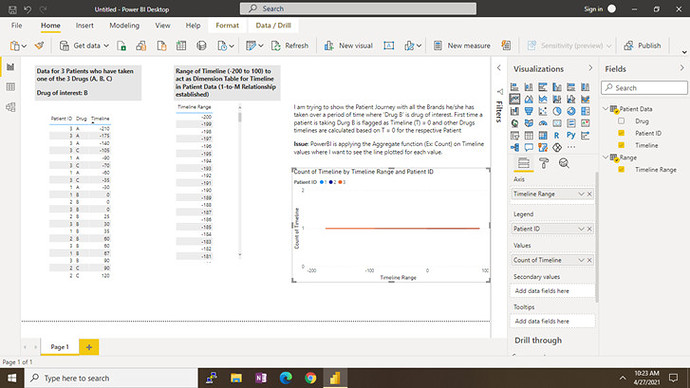Switch to the Insert ribbon tab
The image size is (690, 388).
point(84,26)
